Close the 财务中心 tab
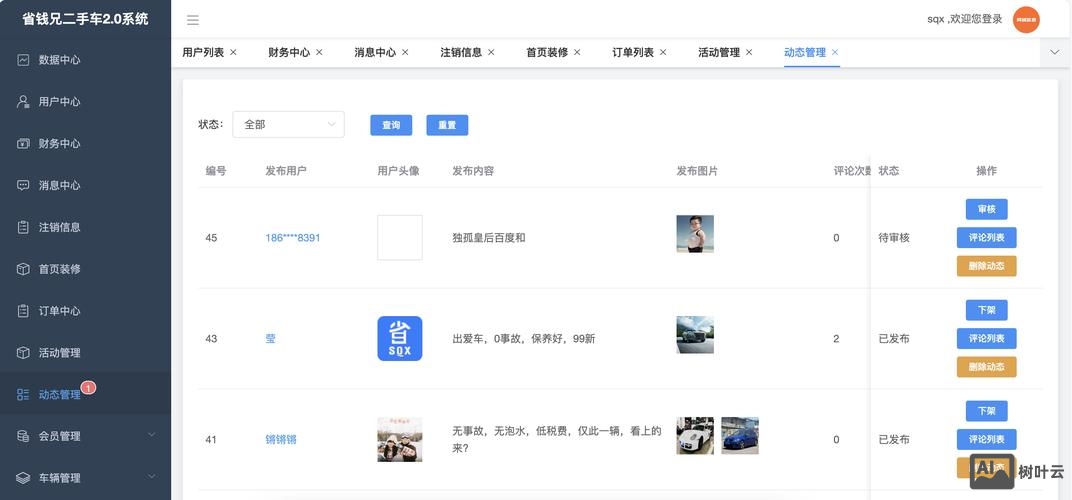 click(x=319, y=53)
